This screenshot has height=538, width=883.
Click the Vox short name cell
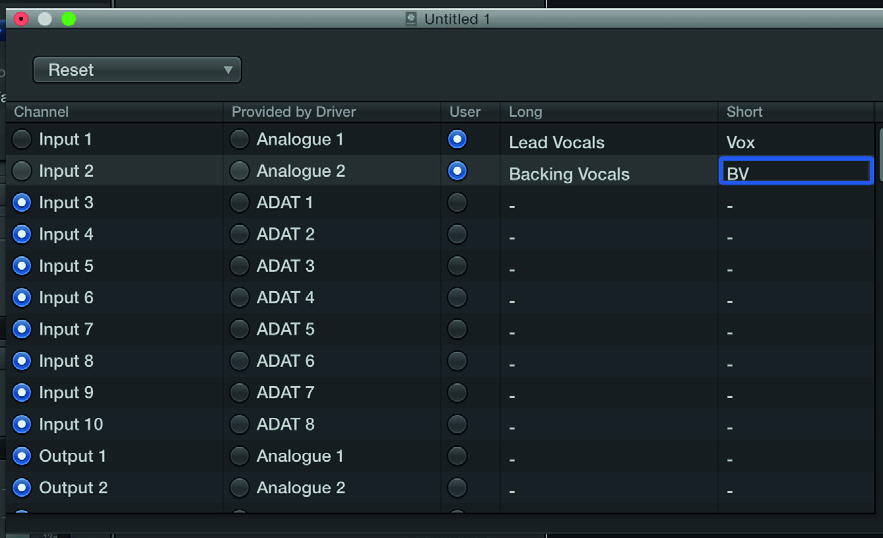point(796,139)
